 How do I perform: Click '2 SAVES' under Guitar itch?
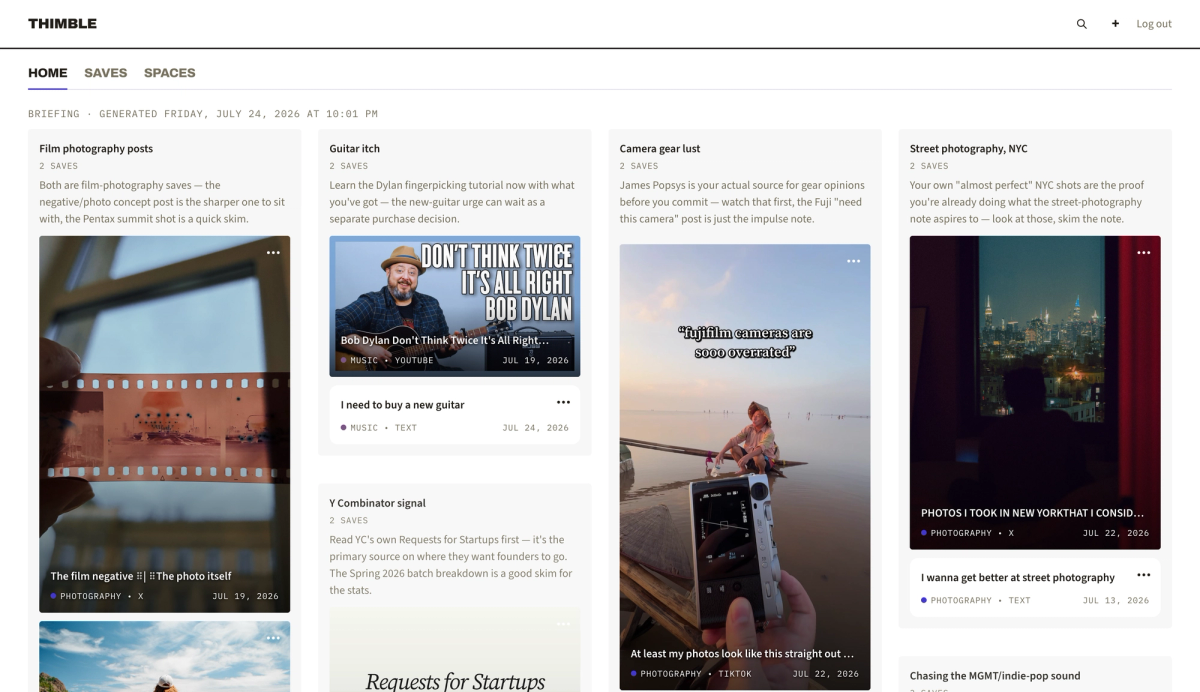[349, 166]
